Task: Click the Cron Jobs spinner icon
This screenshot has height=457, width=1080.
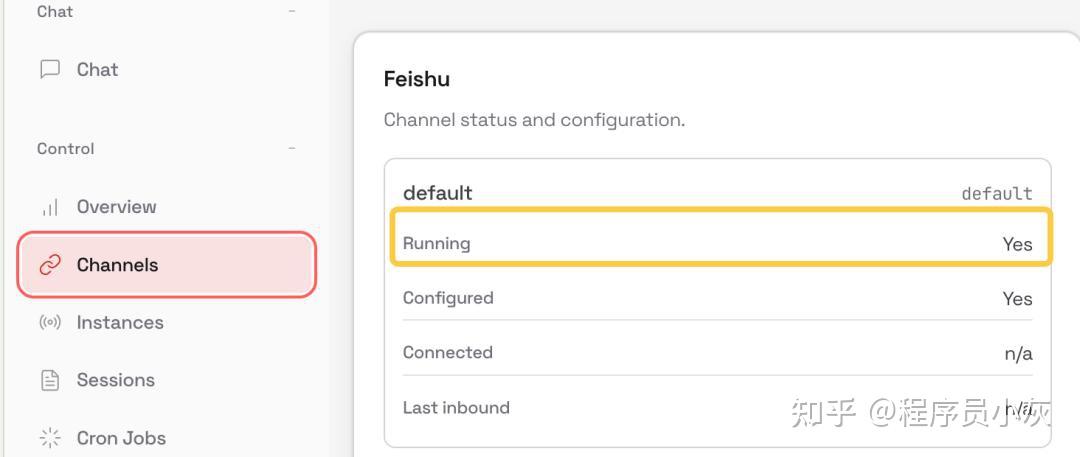Action: tap(49, 438)
